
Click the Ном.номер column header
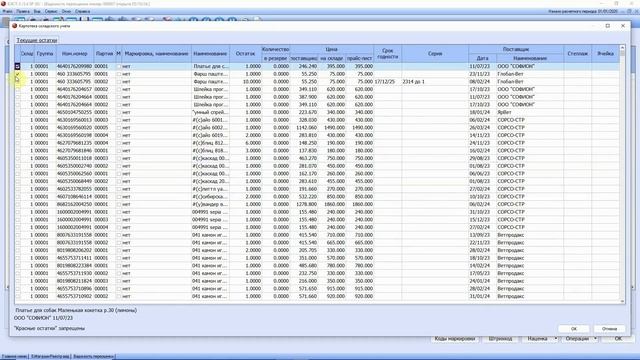[x=75, y=53]
